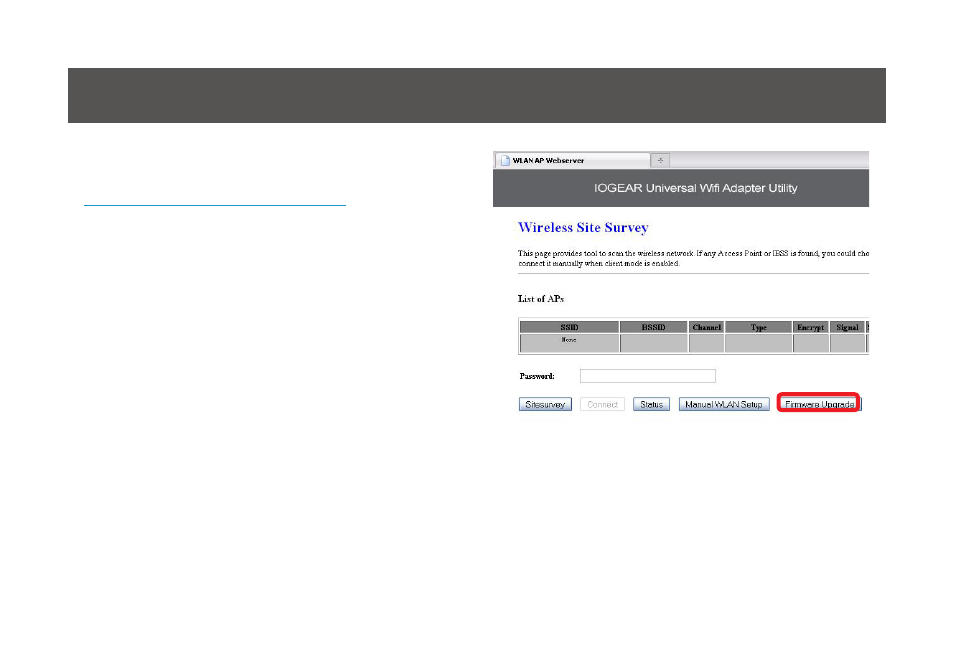This screenshot has height=664, width=954.
Task: Click the IOGEAR Universal Wifi Adapter Utility banner title
Action: click(x=695, y=188)
